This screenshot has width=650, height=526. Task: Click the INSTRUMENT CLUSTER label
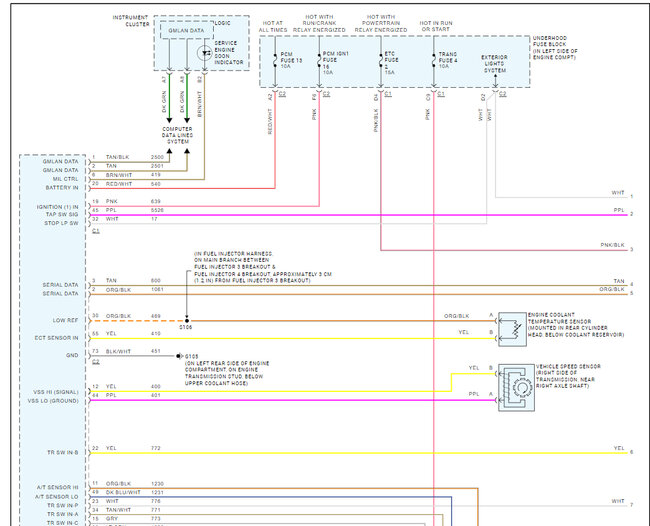131,21
